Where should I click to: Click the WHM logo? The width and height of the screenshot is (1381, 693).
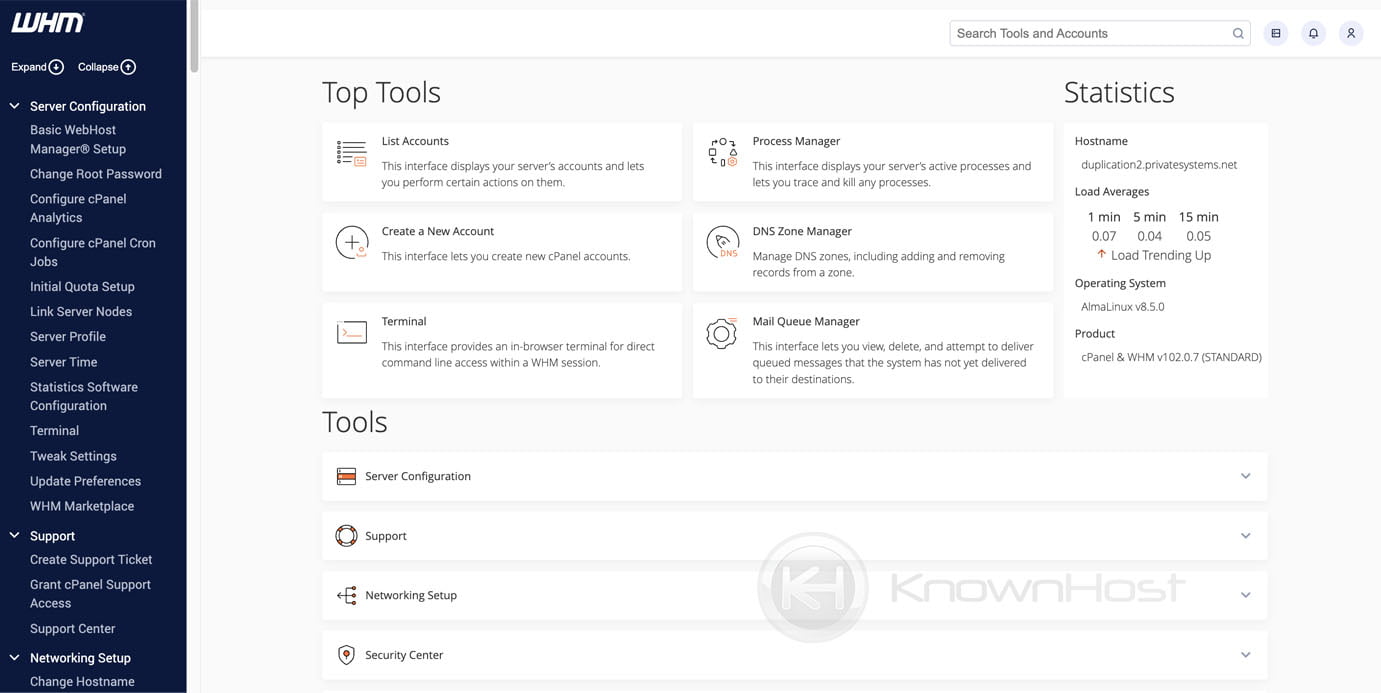tap(47, 23)
